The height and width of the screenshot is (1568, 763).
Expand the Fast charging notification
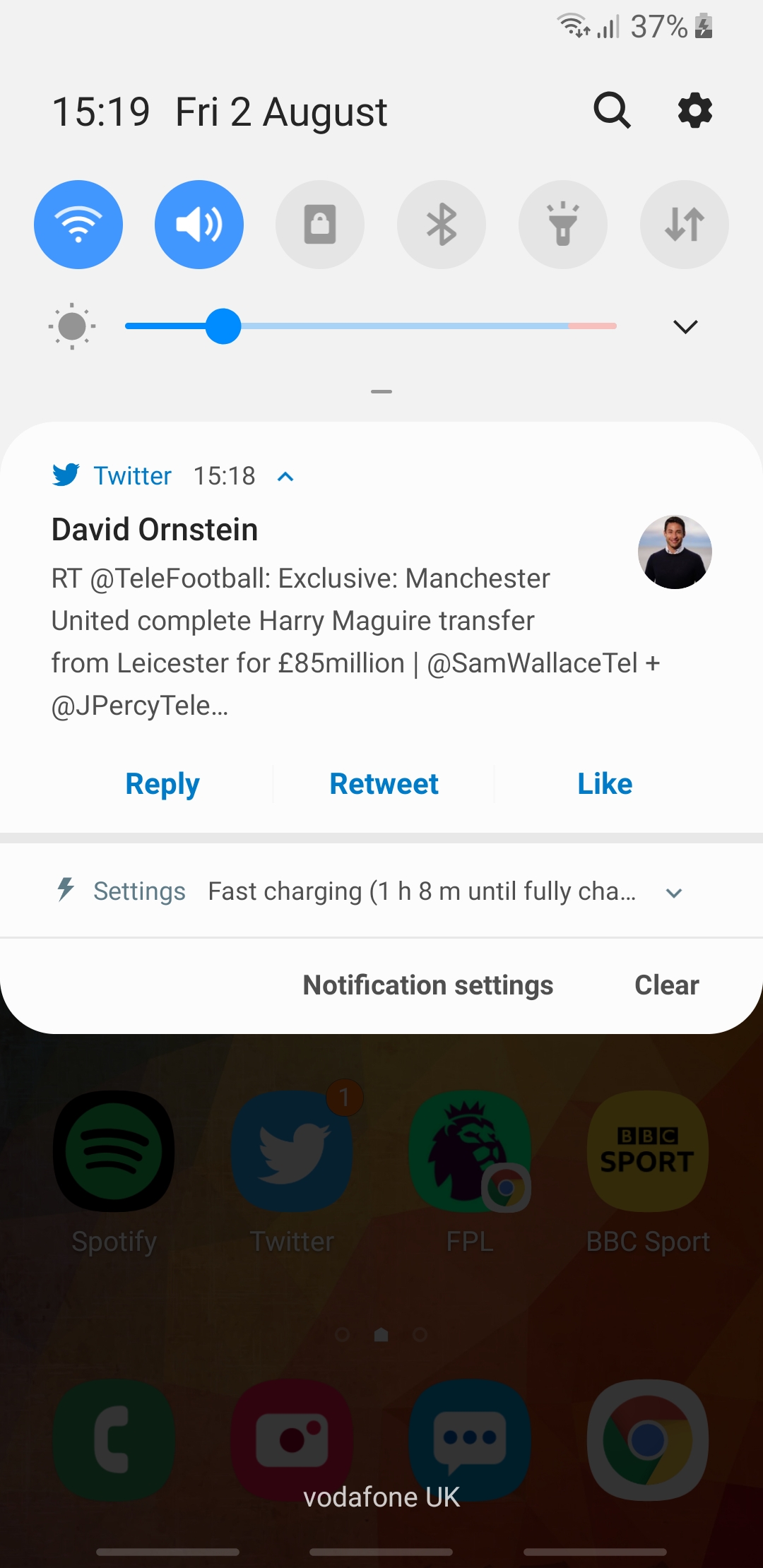click(x=674, y=893)
